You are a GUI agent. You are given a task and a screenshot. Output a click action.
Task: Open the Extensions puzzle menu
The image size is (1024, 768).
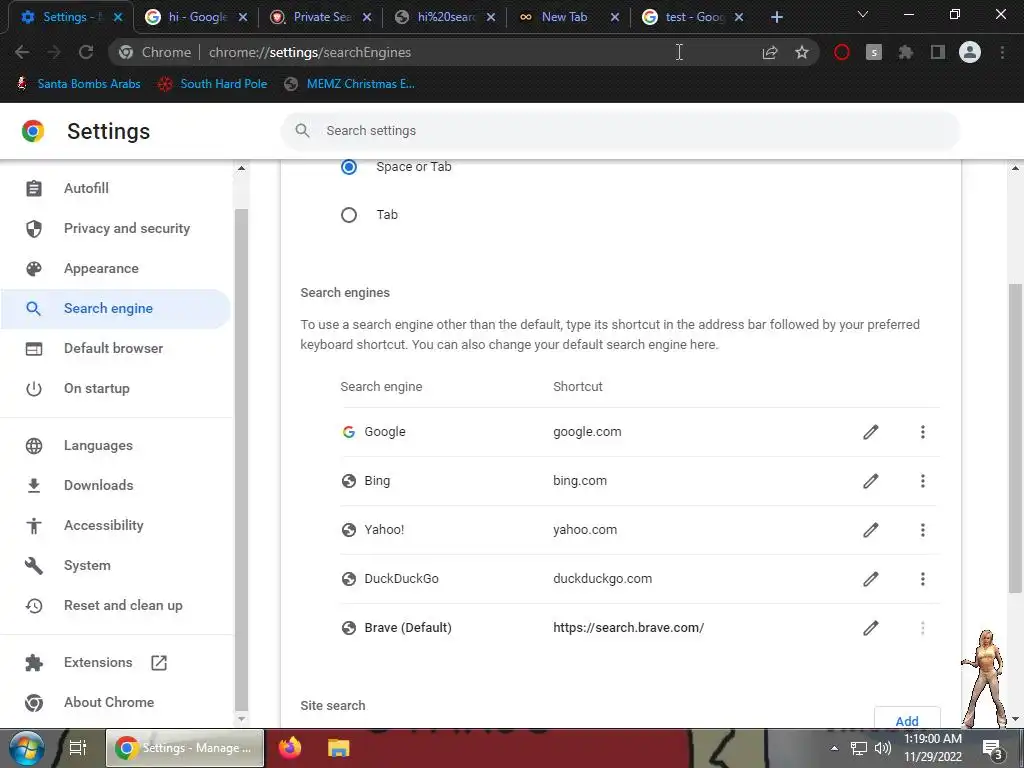pyautogui.click(x=906, y=52)
